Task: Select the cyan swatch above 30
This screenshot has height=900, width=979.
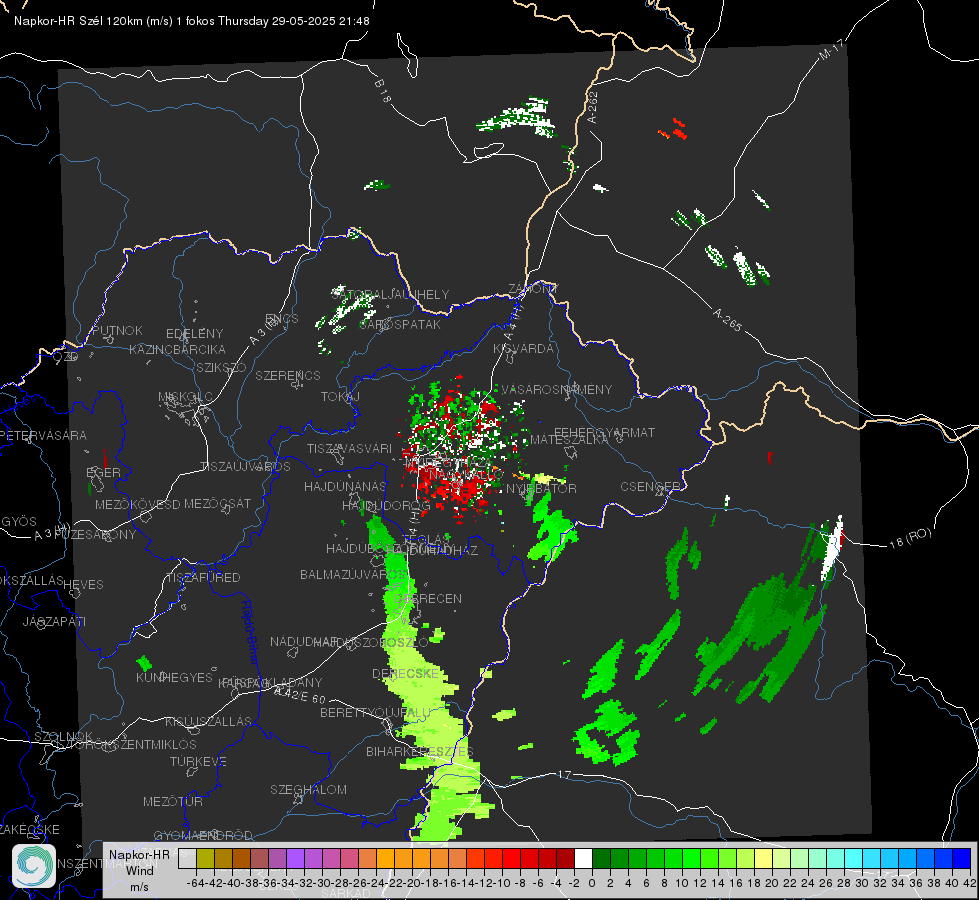Action: 854,858
